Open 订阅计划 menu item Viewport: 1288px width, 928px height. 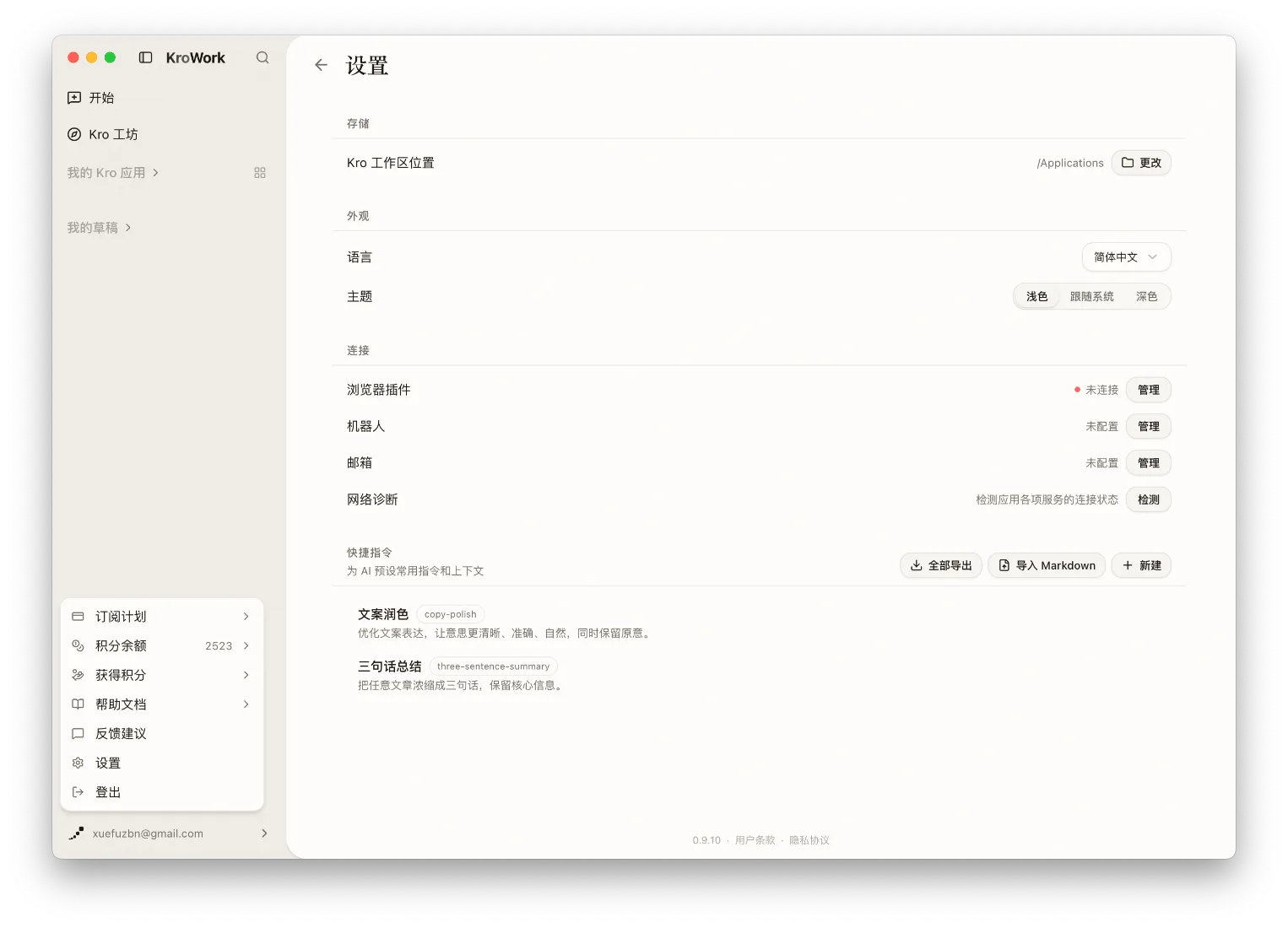[x=162, y=617]
